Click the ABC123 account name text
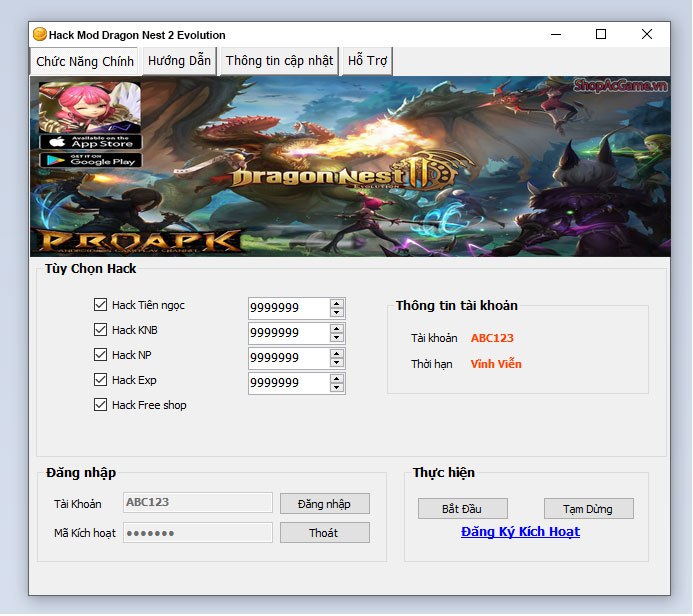Viewport: 693px width, 616px height. pos(492,338)
